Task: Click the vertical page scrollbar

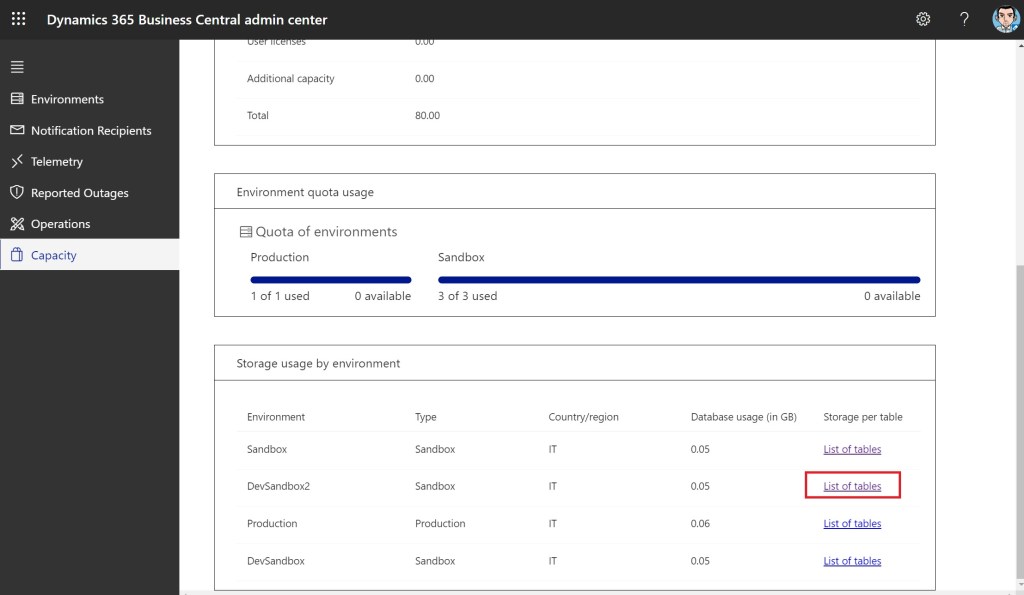Action: (1017, 400)
